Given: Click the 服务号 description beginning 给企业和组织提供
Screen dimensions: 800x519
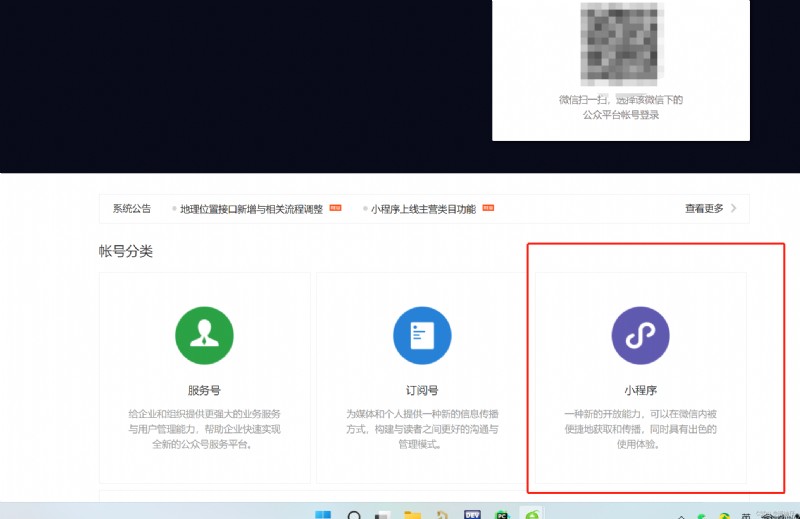Looking at the screenshot, I should click(x=204, y=429).
